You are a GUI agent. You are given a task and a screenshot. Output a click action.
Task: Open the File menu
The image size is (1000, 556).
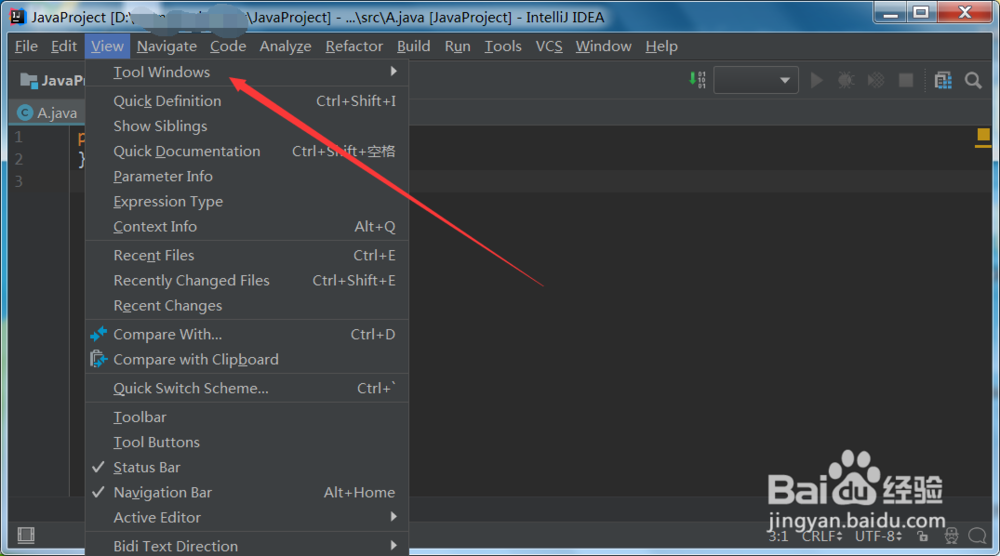(26, 46)
